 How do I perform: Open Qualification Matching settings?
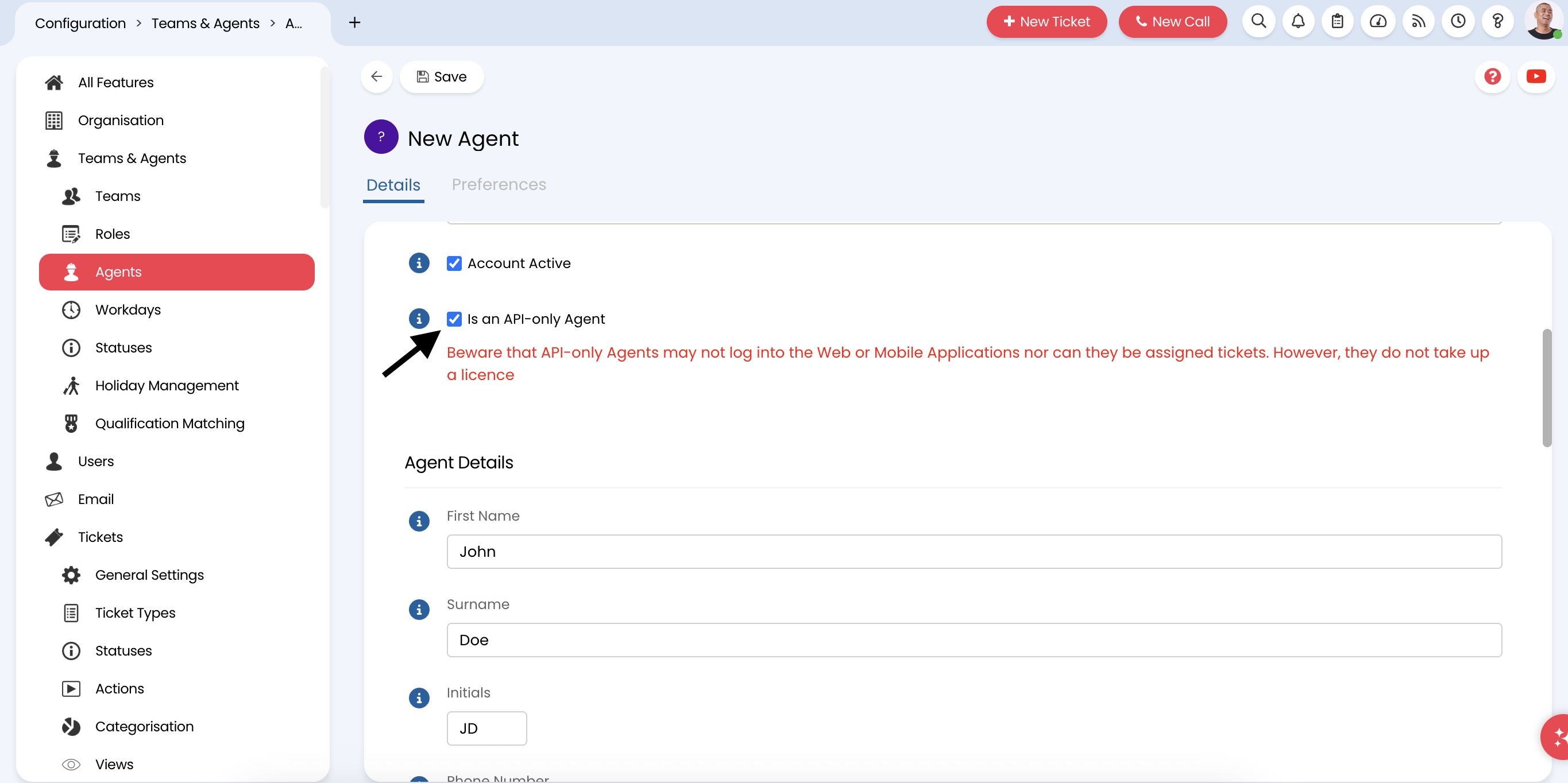coord(170,423)
